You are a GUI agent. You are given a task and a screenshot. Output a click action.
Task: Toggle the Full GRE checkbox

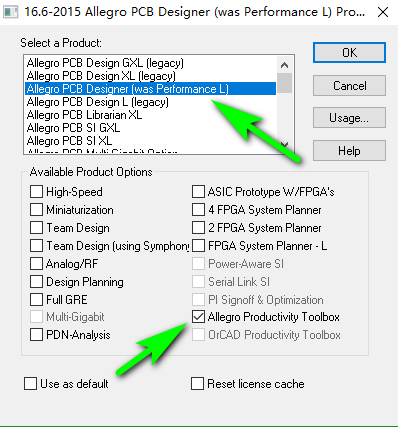point(36,300)
